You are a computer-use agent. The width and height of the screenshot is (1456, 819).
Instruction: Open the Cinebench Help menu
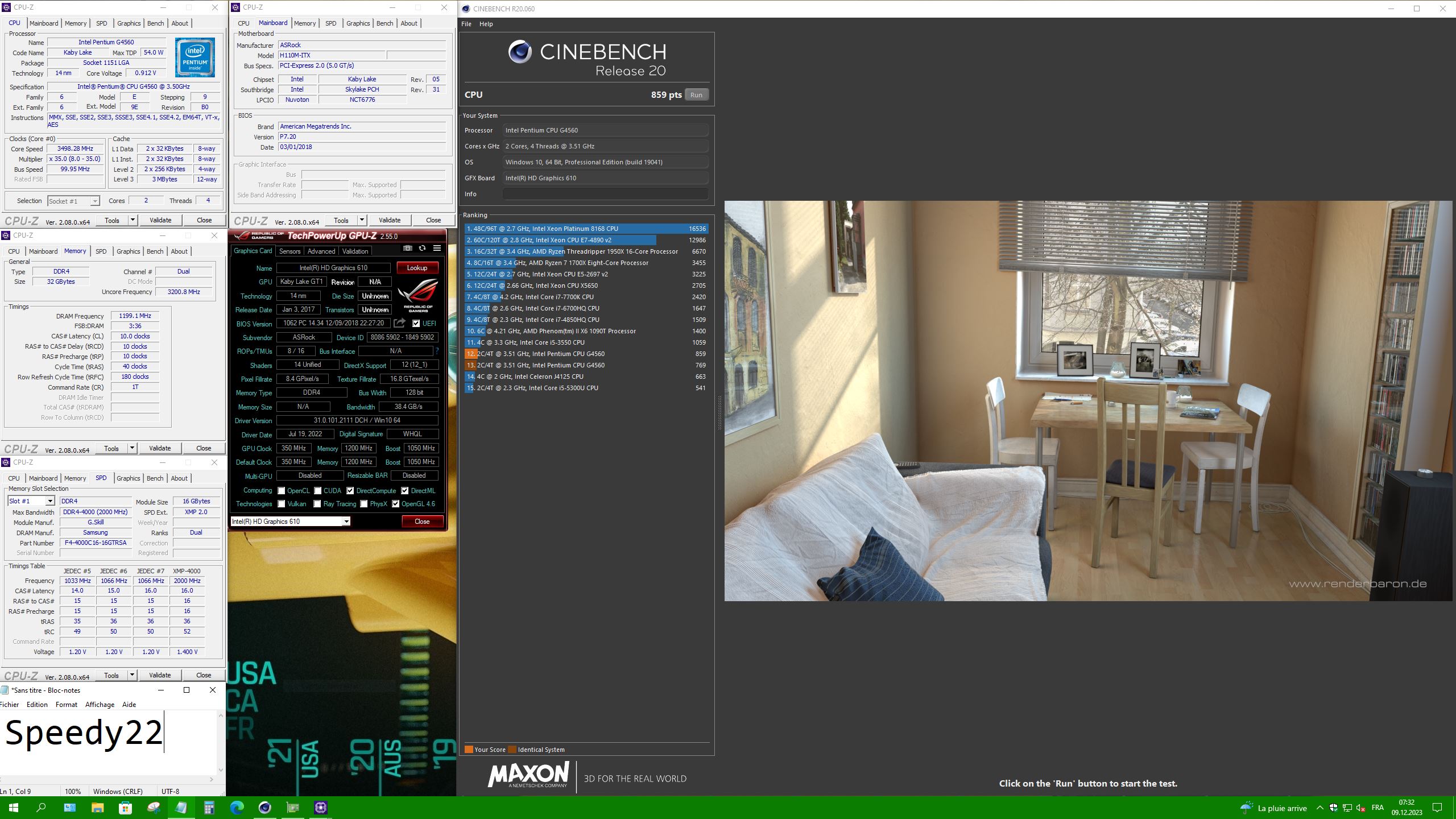pyautogui.click(x=486, y=24)
